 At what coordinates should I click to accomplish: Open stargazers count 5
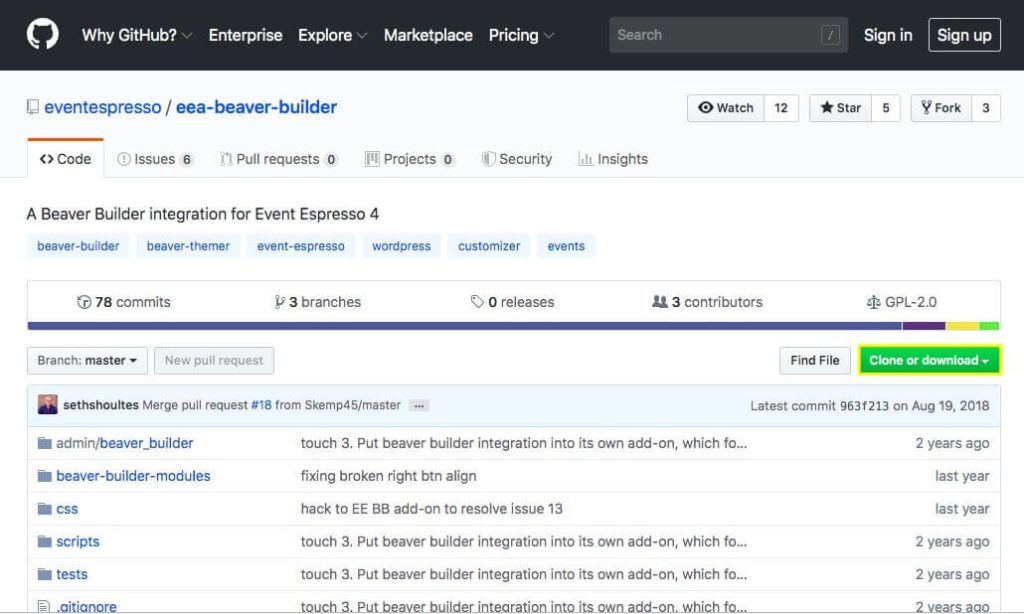click(886, 108)
